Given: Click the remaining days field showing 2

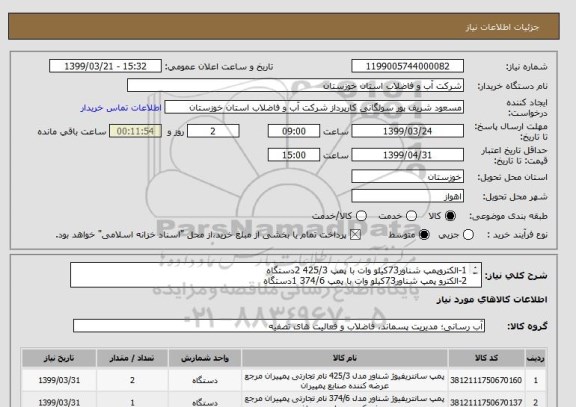Looking at the screenshot, I should 213,131.
